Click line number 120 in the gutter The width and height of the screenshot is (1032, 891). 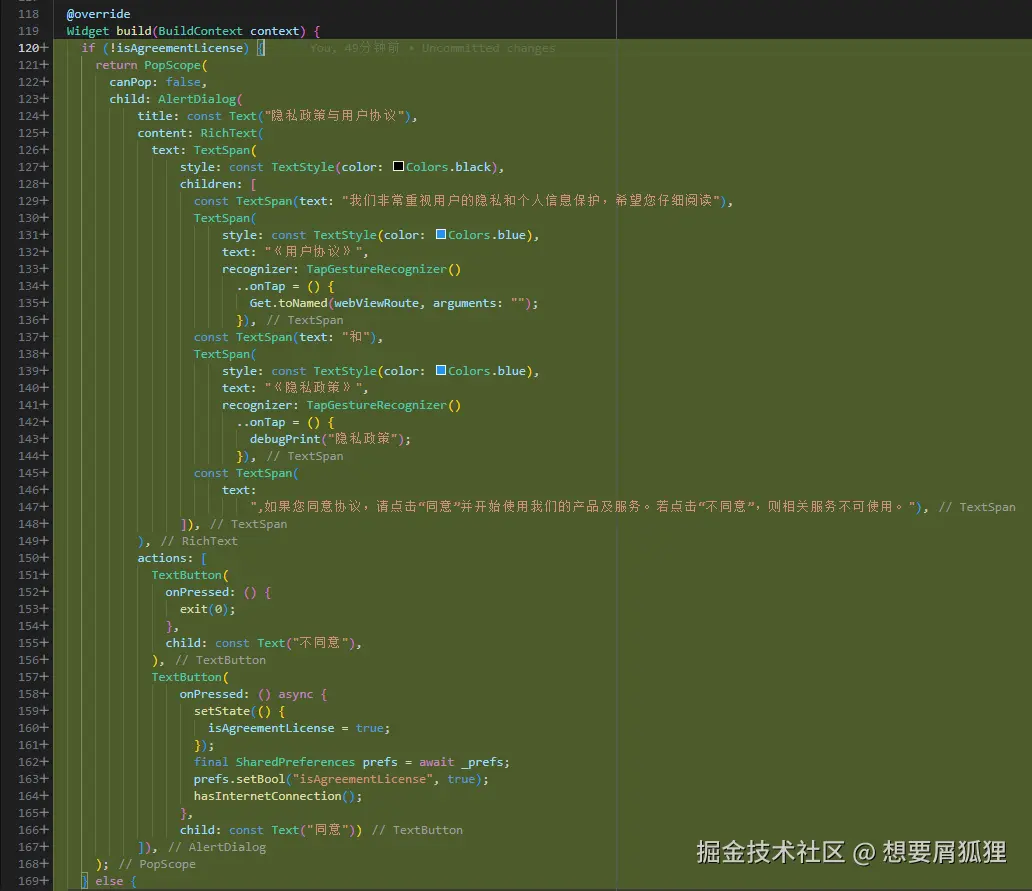point(29,48)
